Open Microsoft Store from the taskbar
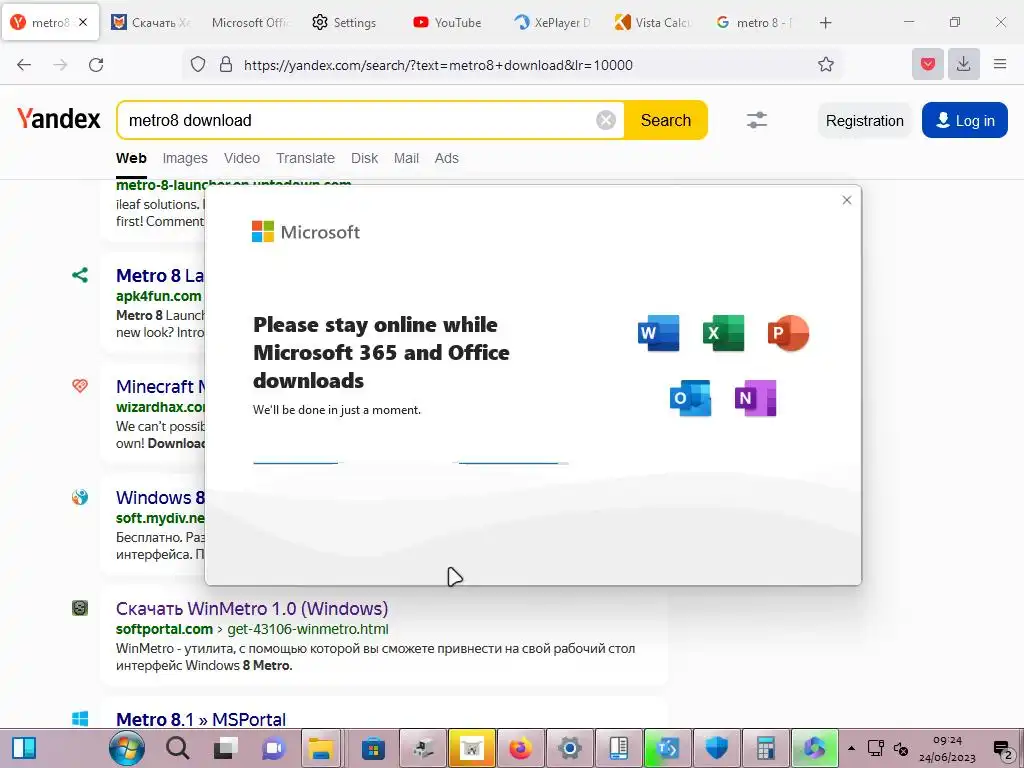This screenshot has height=768, width=1024. point(373,748)
